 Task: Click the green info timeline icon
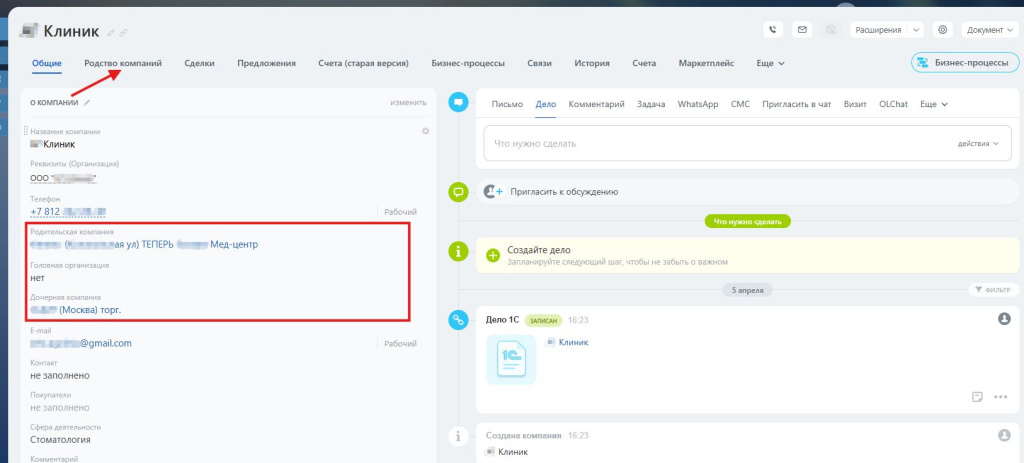[x=459, y=250]
